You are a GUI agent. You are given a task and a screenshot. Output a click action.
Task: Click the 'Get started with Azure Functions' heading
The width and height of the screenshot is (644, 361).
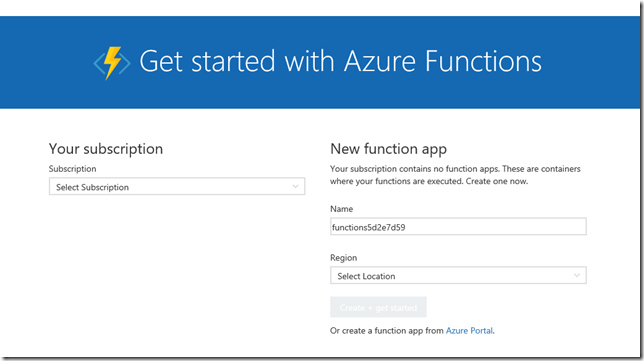(x=340, y=62)
